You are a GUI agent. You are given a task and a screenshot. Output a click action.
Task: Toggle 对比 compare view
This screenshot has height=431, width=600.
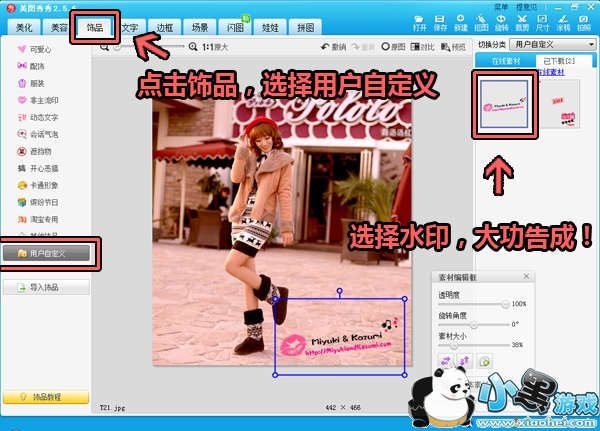tap(422, 47)
